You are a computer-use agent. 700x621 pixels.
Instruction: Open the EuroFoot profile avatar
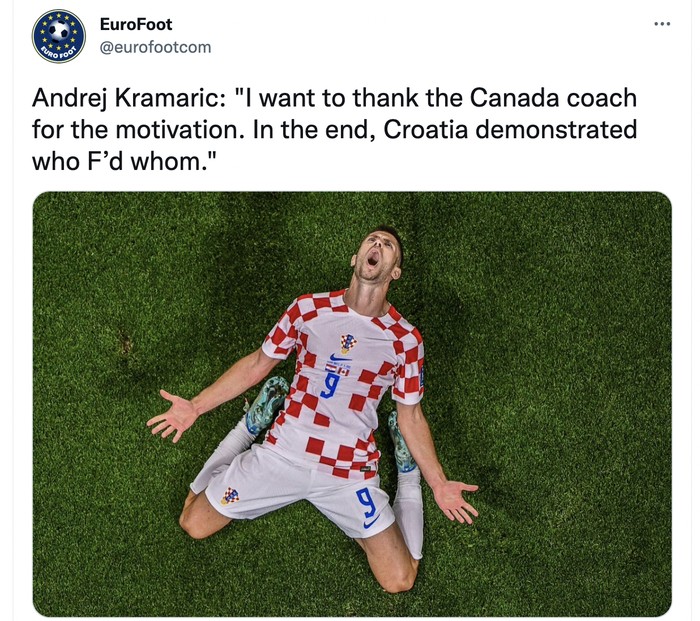(59, 37)
